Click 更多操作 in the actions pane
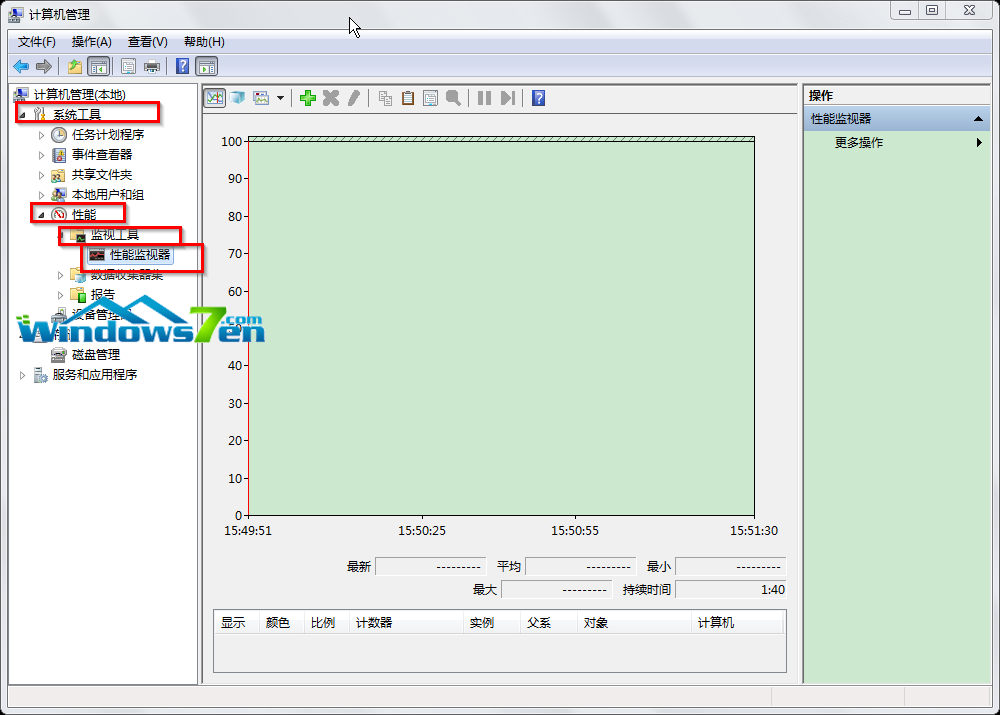1000x715 pixels. pos(859,143)
